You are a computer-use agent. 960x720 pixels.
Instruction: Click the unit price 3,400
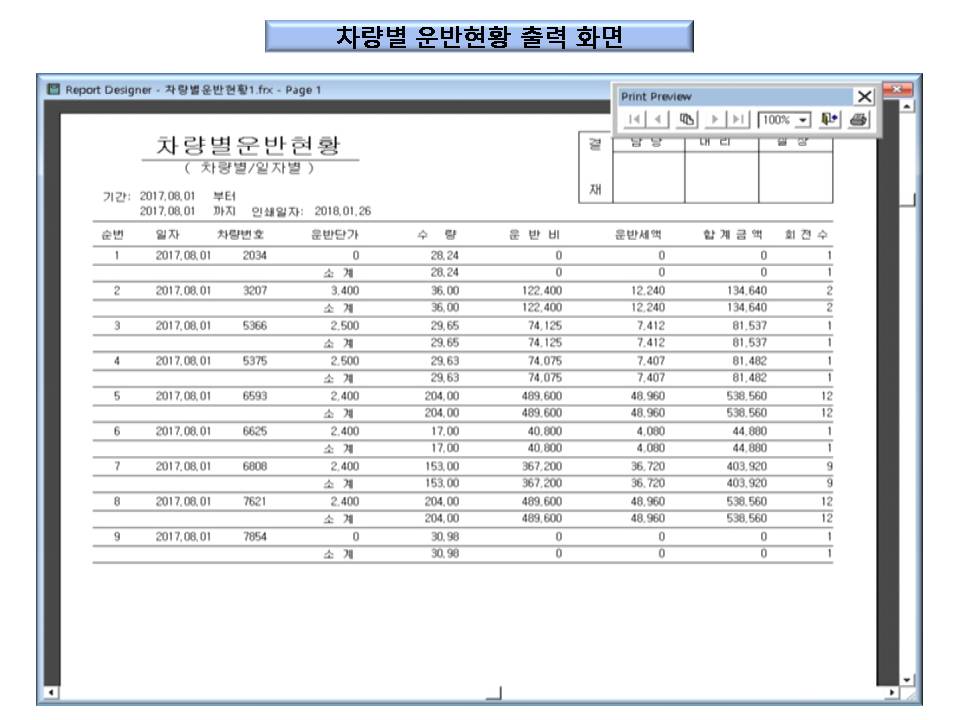[x=345, y=290]
